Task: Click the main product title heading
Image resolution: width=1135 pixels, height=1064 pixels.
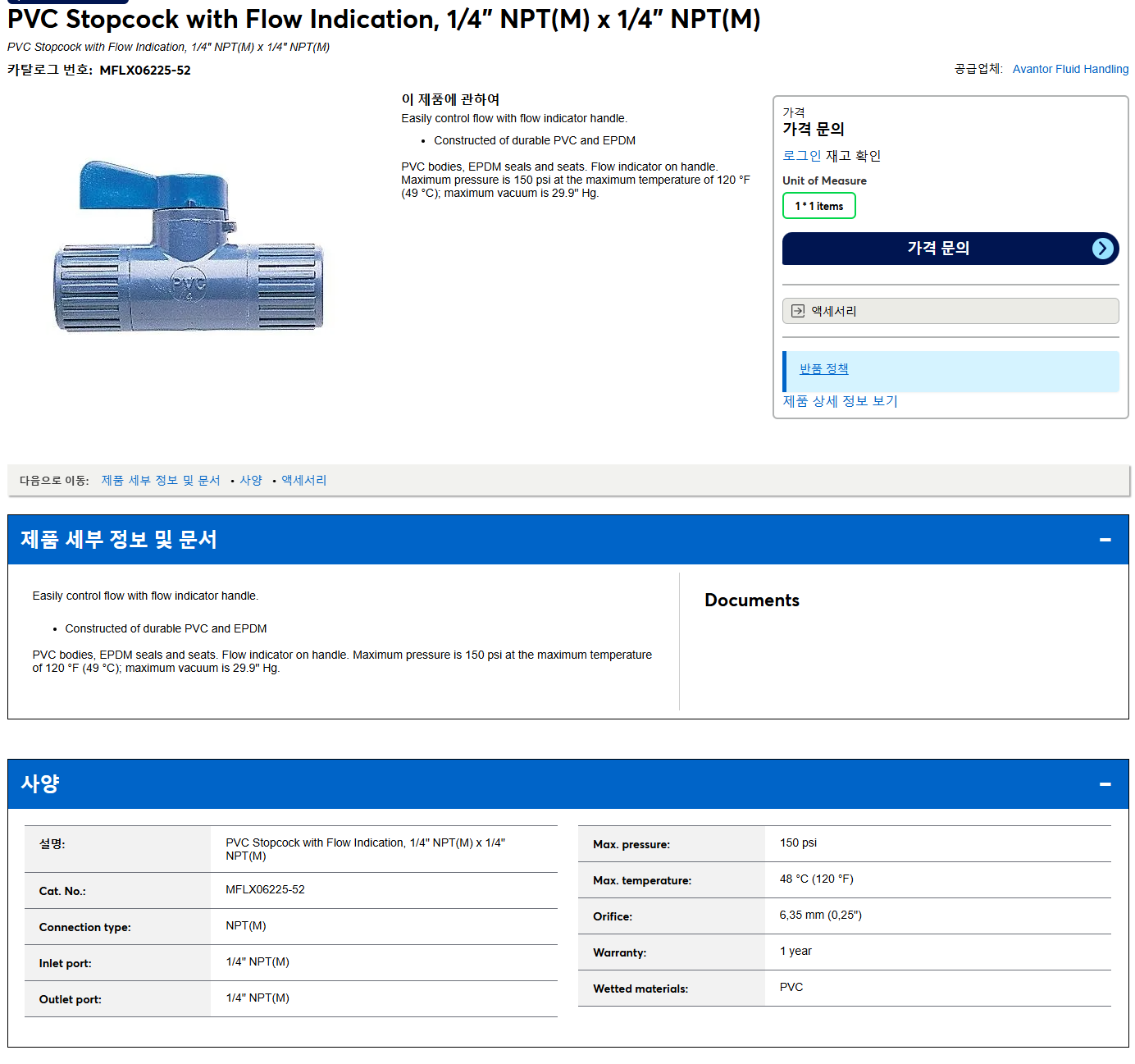Action: click(384, 20)
